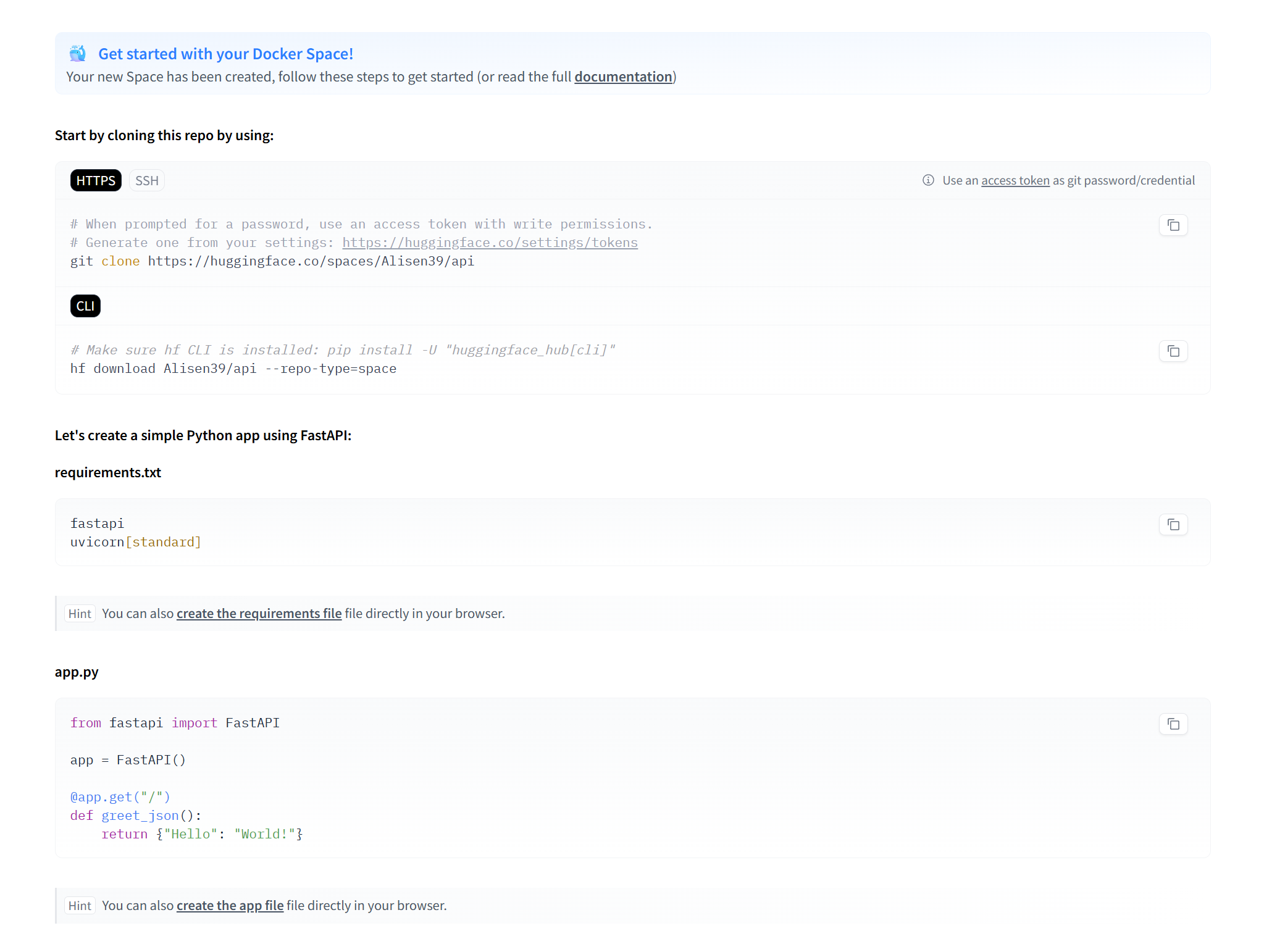The width and height of the screenshot is (1264, 952).
Task: Click the info icon beside access token note
Action: [927, 180]
